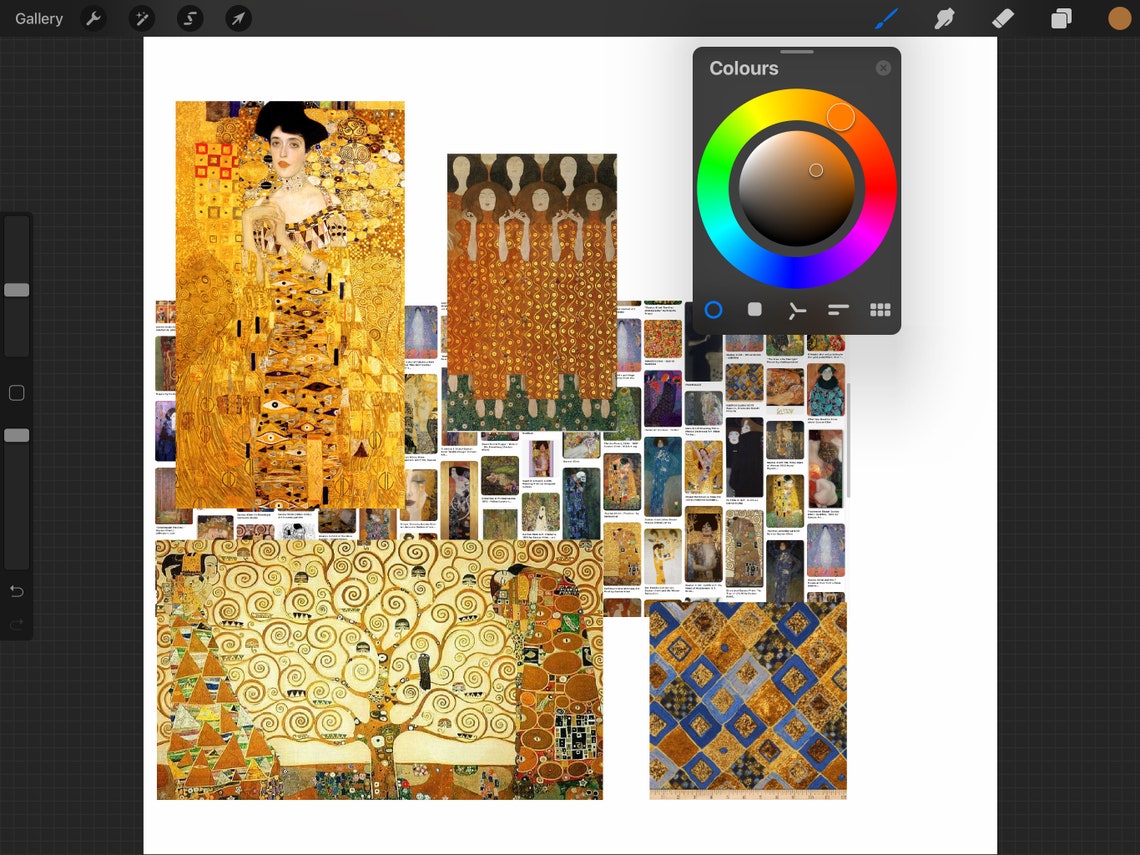
Task: Switch to the Palettes tab
Action: [x=879, y=310]
